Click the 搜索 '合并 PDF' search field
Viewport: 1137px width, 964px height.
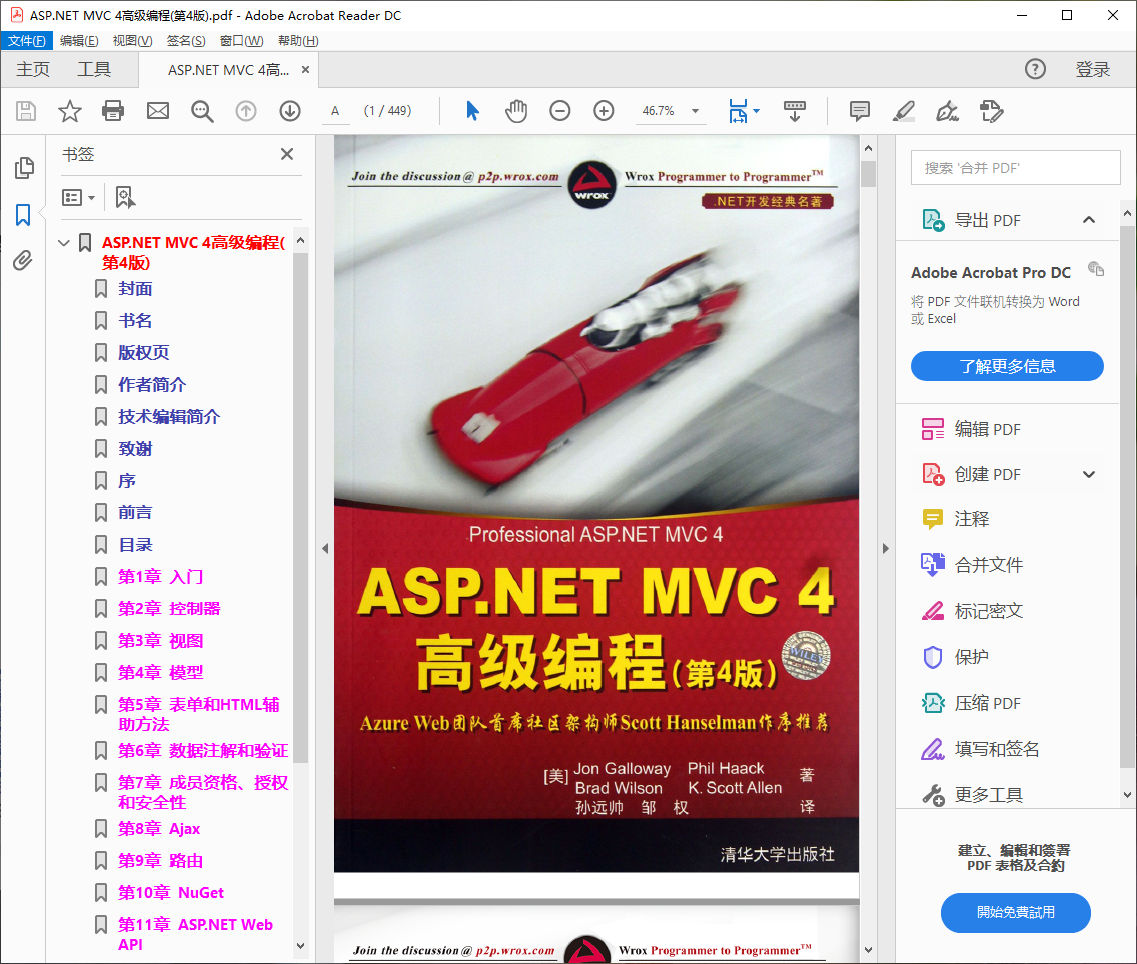click(1015, 168)
